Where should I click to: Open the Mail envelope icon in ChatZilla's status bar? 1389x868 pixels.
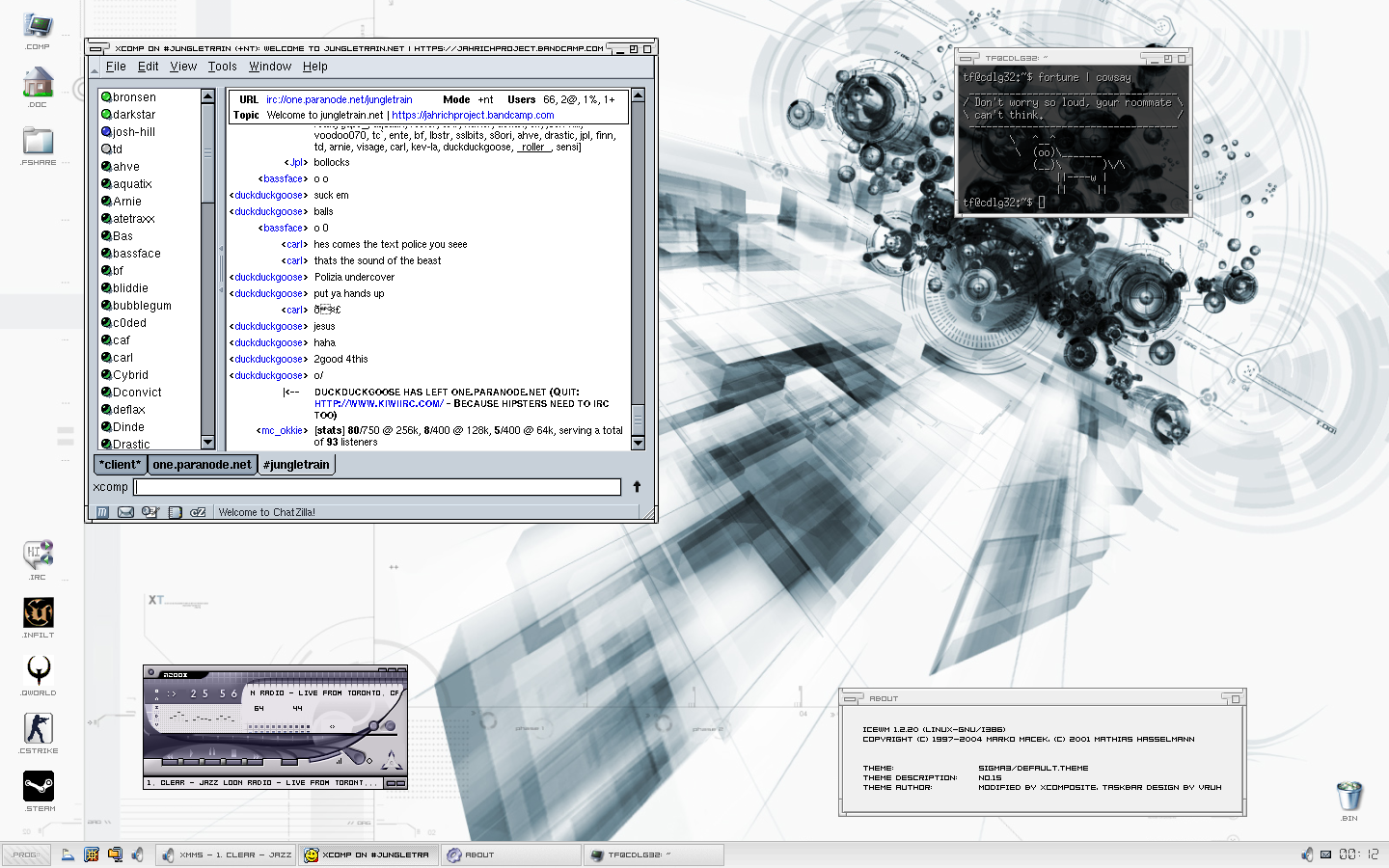click(x=125, y=512)
